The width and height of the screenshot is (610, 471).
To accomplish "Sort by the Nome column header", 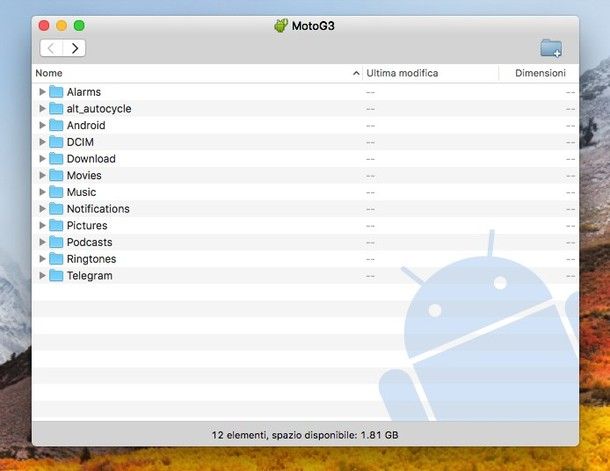I will pos(198,73).
